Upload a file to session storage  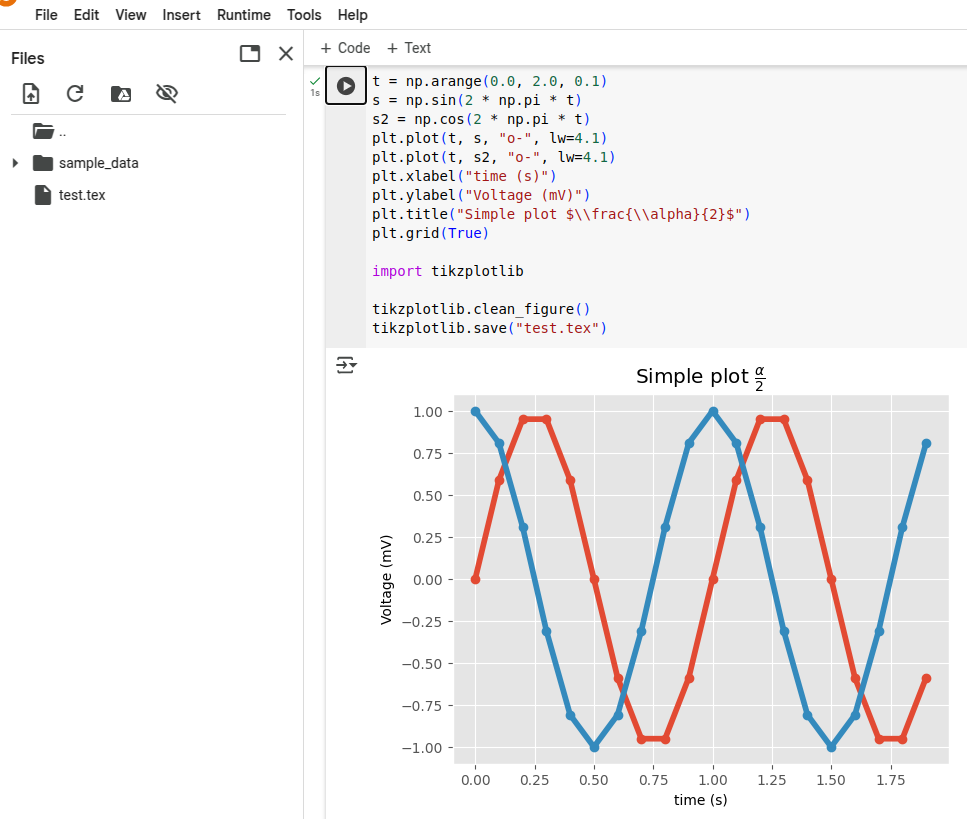31,94
